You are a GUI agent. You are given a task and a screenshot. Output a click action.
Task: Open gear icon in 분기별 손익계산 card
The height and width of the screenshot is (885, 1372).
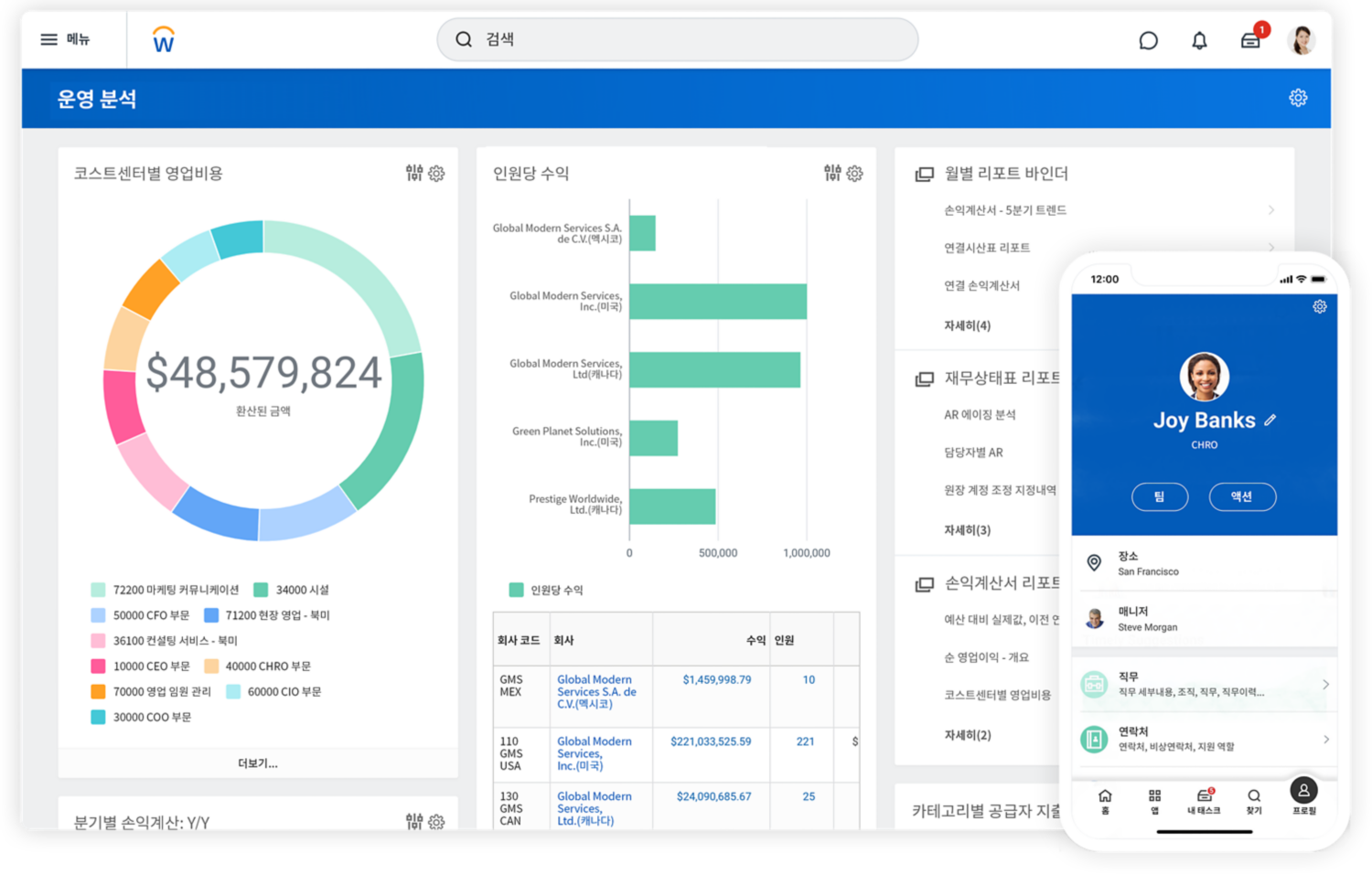coord(436,822)
